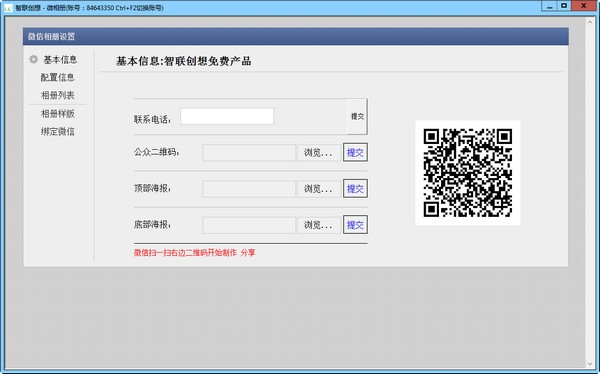Click the 公众二维码 file path field
The image size is (600, 374).
point(249,153)
